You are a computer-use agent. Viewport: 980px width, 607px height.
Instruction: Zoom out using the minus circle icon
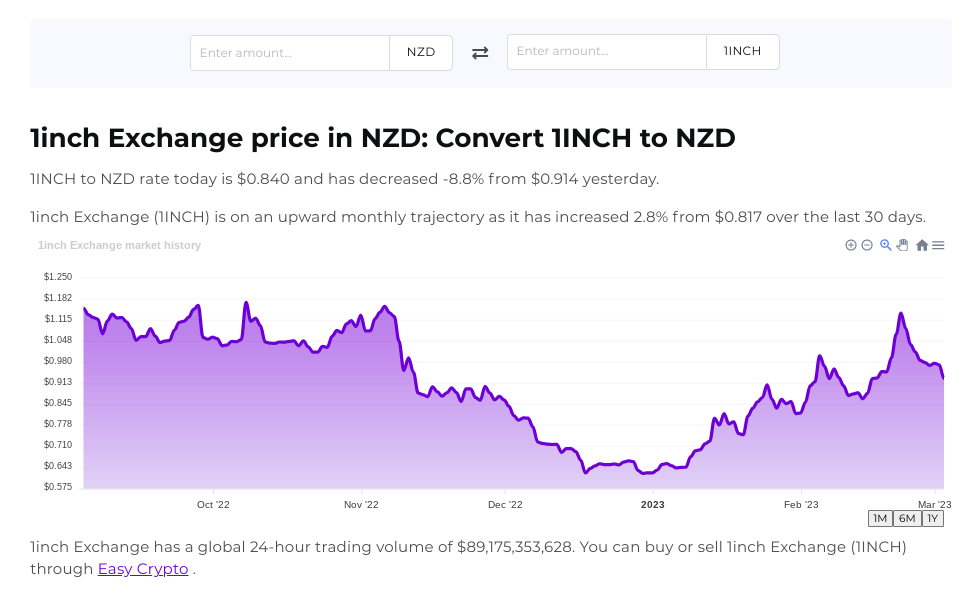coord(867,245)
